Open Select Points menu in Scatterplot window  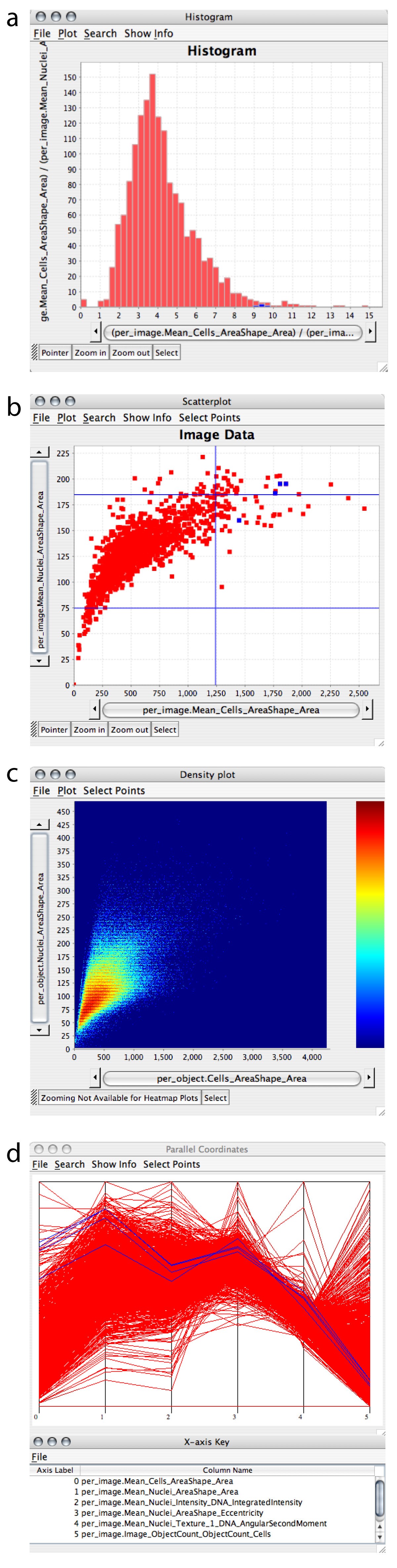pos(209,418)
